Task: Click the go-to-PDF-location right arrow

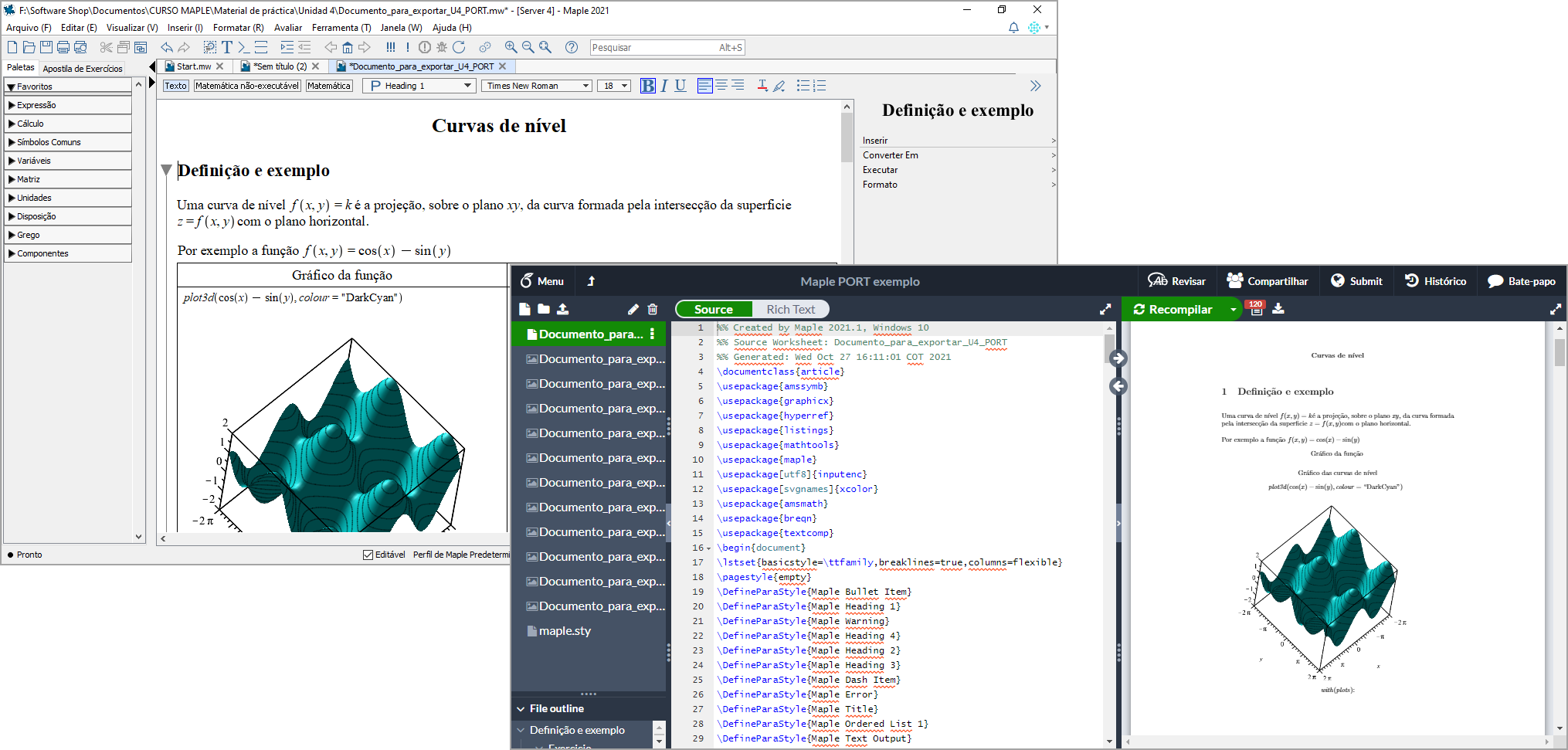Action: point(1118,358)
